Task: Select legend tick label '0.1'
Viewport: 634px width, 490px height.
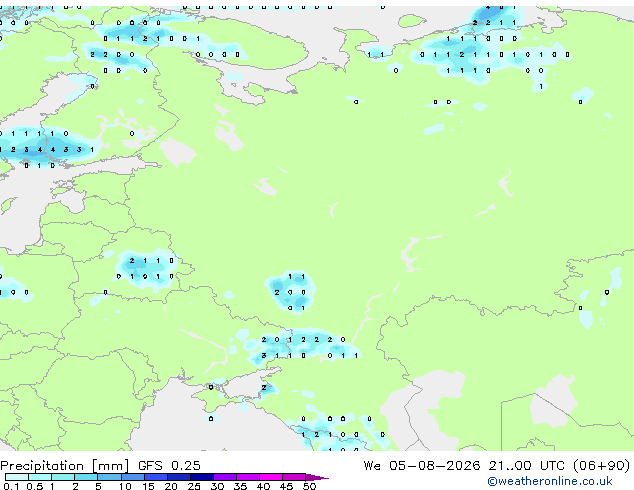Action: pyautogui.click(x=11, y=486)
